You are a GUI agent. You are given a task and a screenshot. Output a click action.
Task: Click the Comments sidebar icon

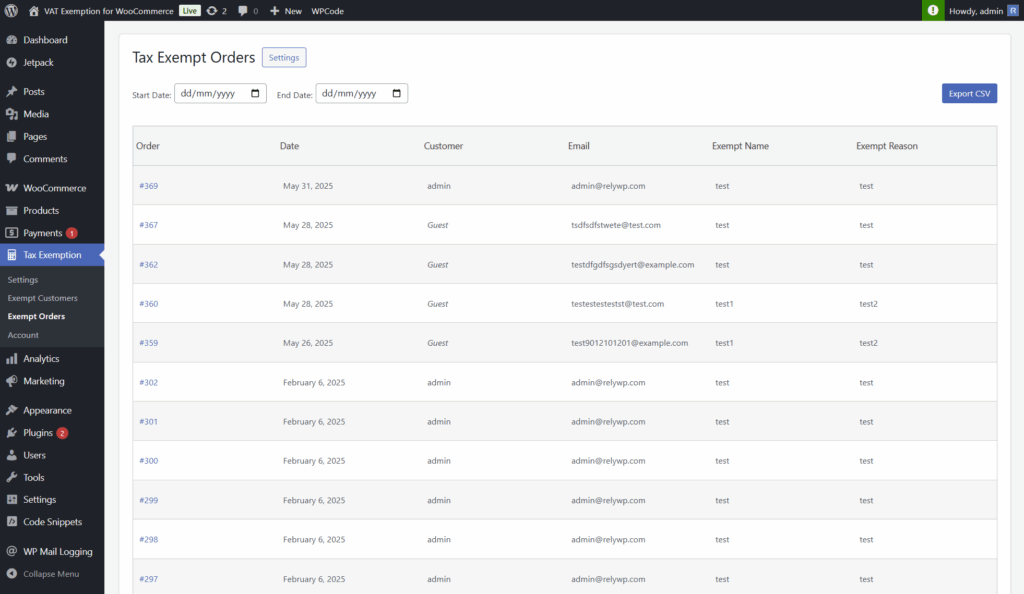[12, 159]
